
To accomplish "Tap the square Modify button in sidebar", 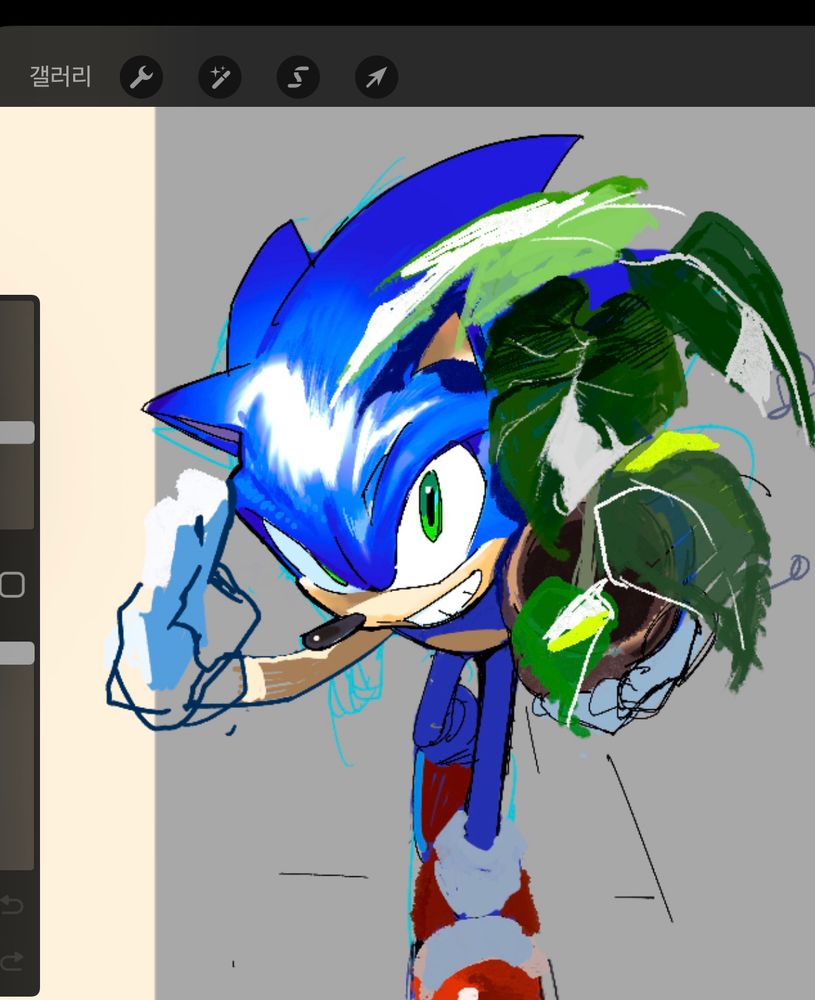I will 12,584.
